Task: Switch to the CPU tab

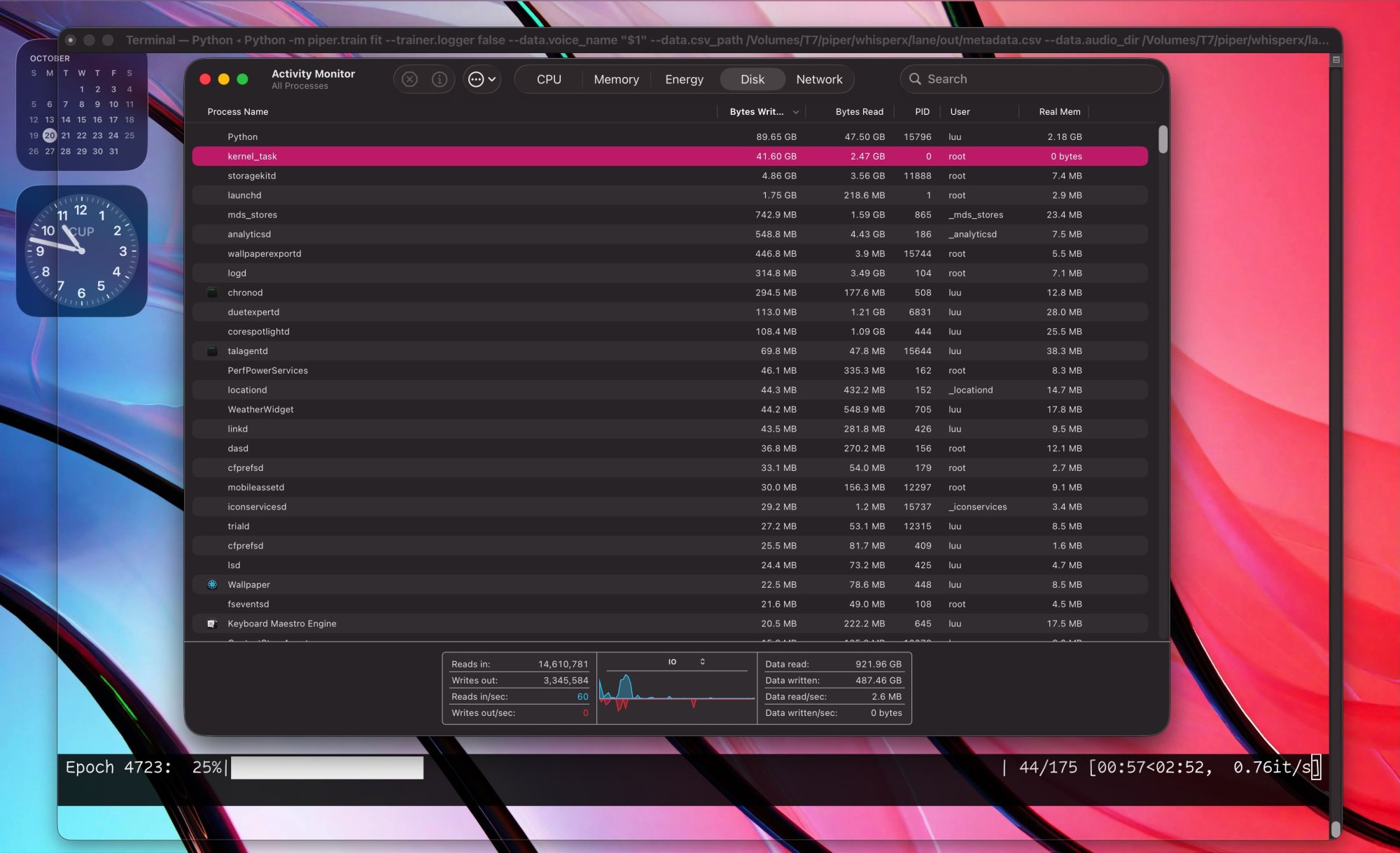Action: 549,79
